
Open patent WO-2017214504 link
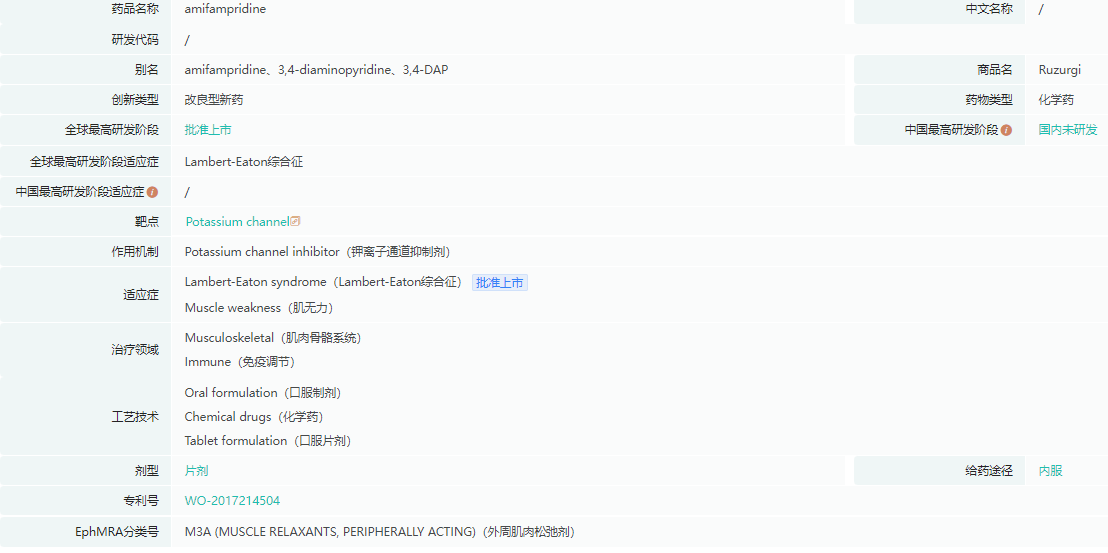pos(232,501)
